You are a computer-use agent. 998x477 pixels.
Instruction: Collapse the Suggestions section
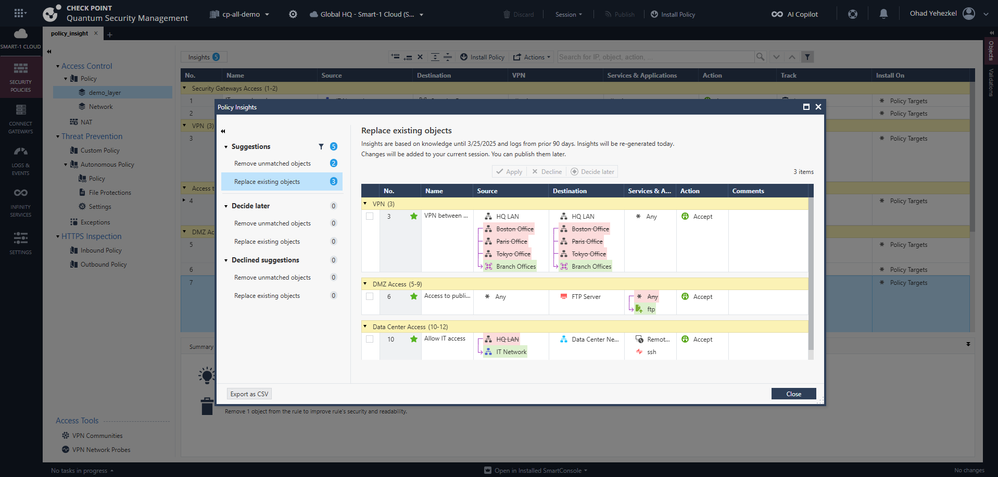[226, 146]
